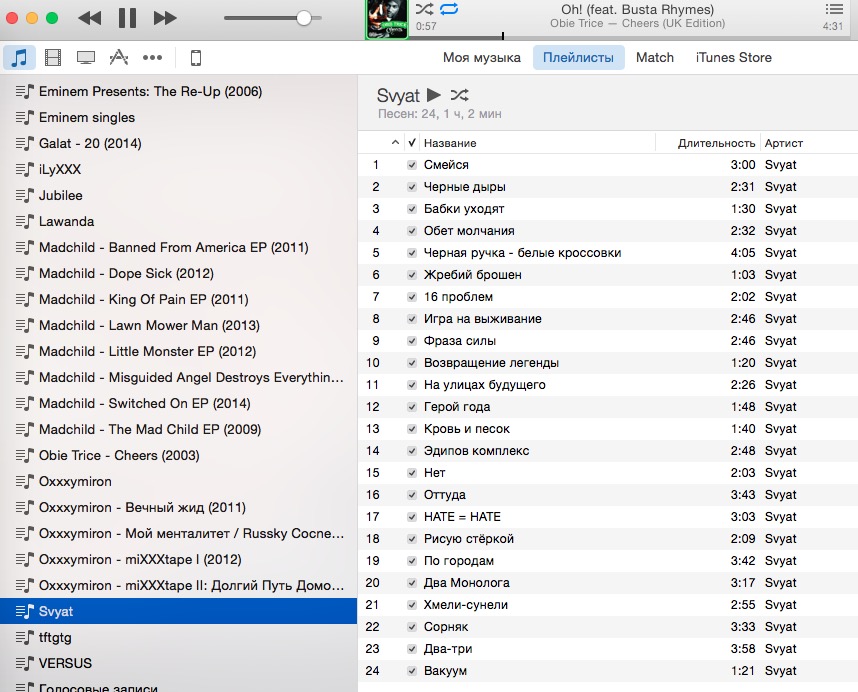The height and width of the screenshot is (692, 858).
Task: Open Oxxxymiron - miXXXtape I (2012) playlist
Action: [178, 559]
